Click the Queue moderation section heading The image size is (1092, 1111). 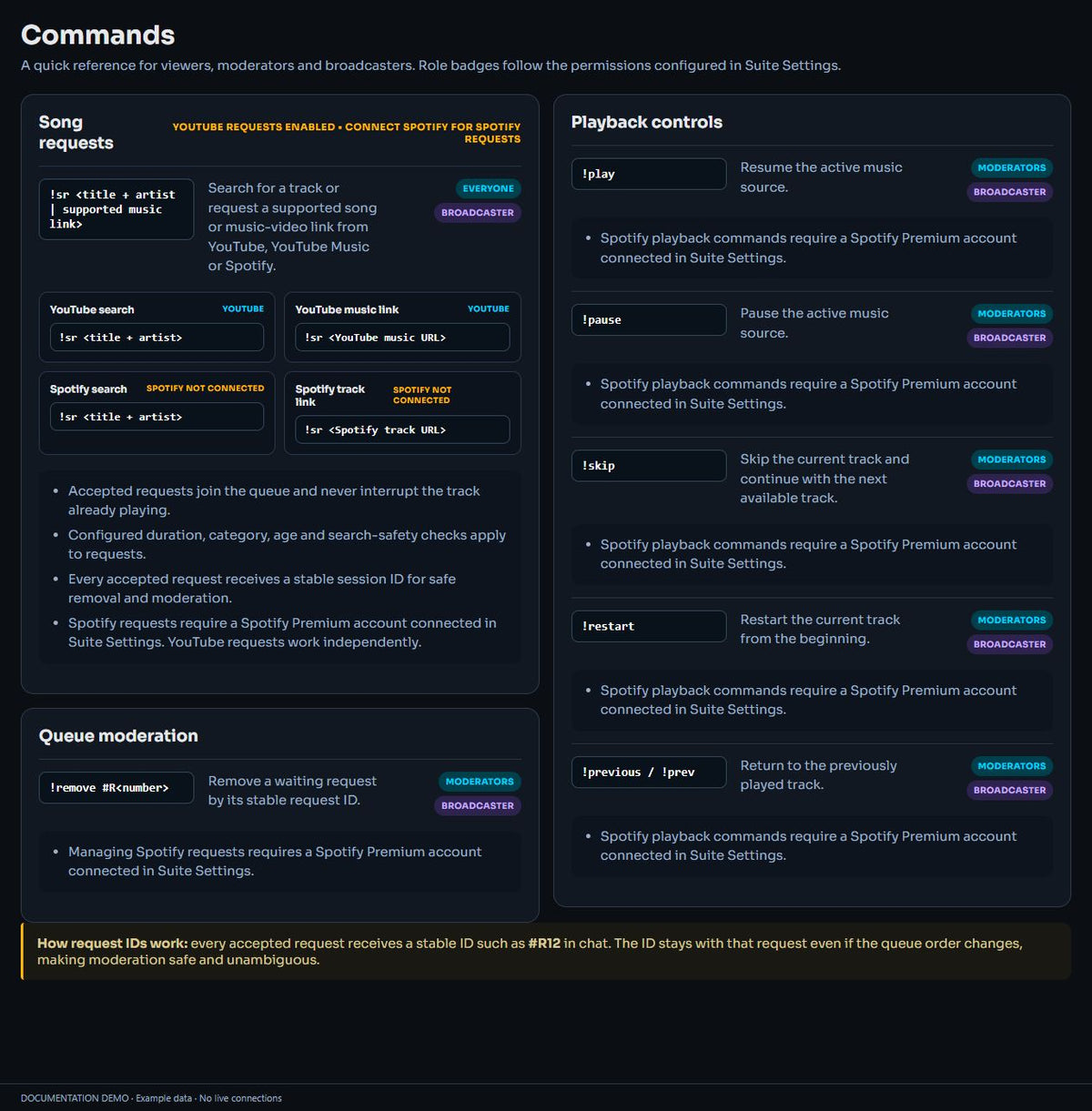coord(118,736)
